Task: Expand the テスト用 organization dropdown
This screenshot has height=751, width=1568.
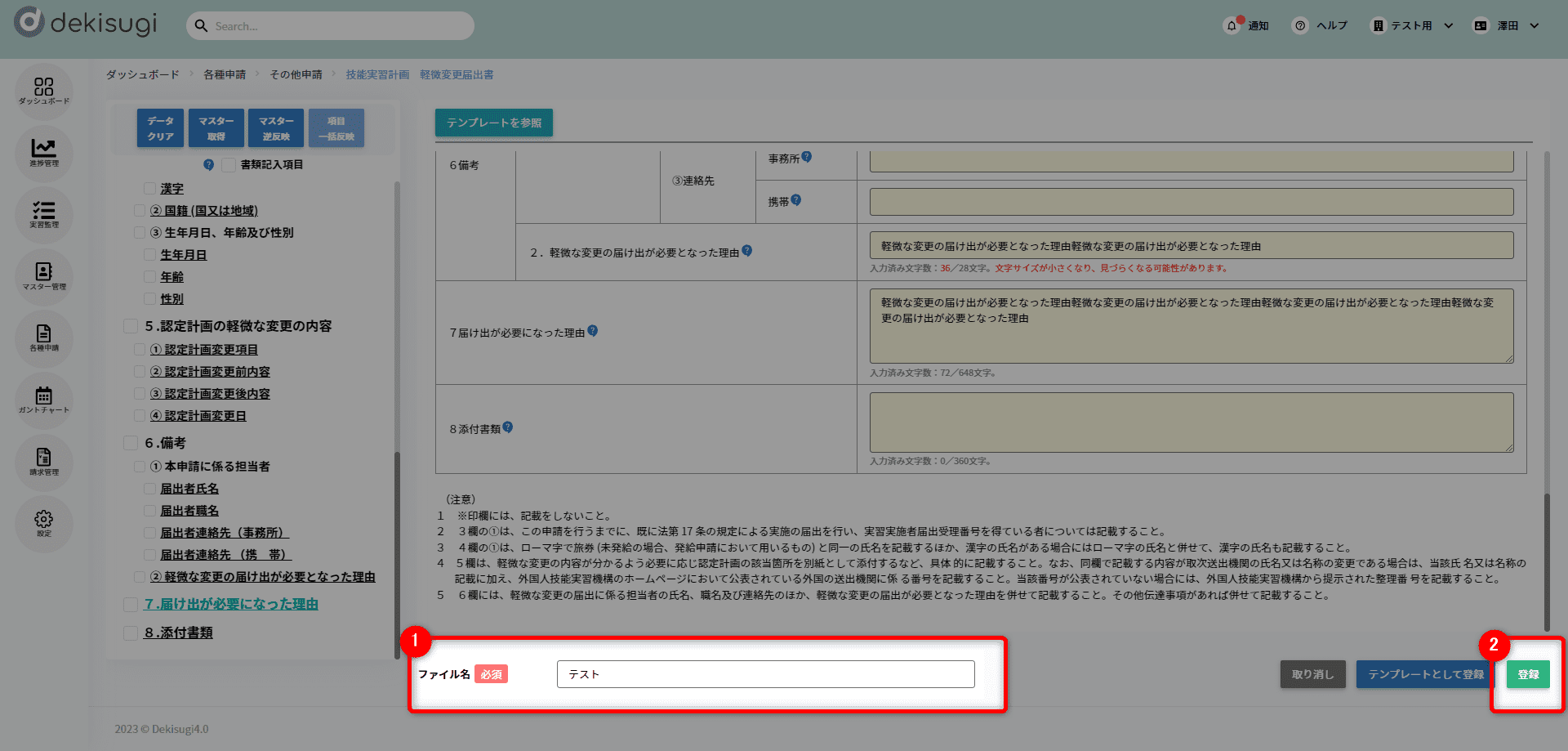Action: (1413, 26)
